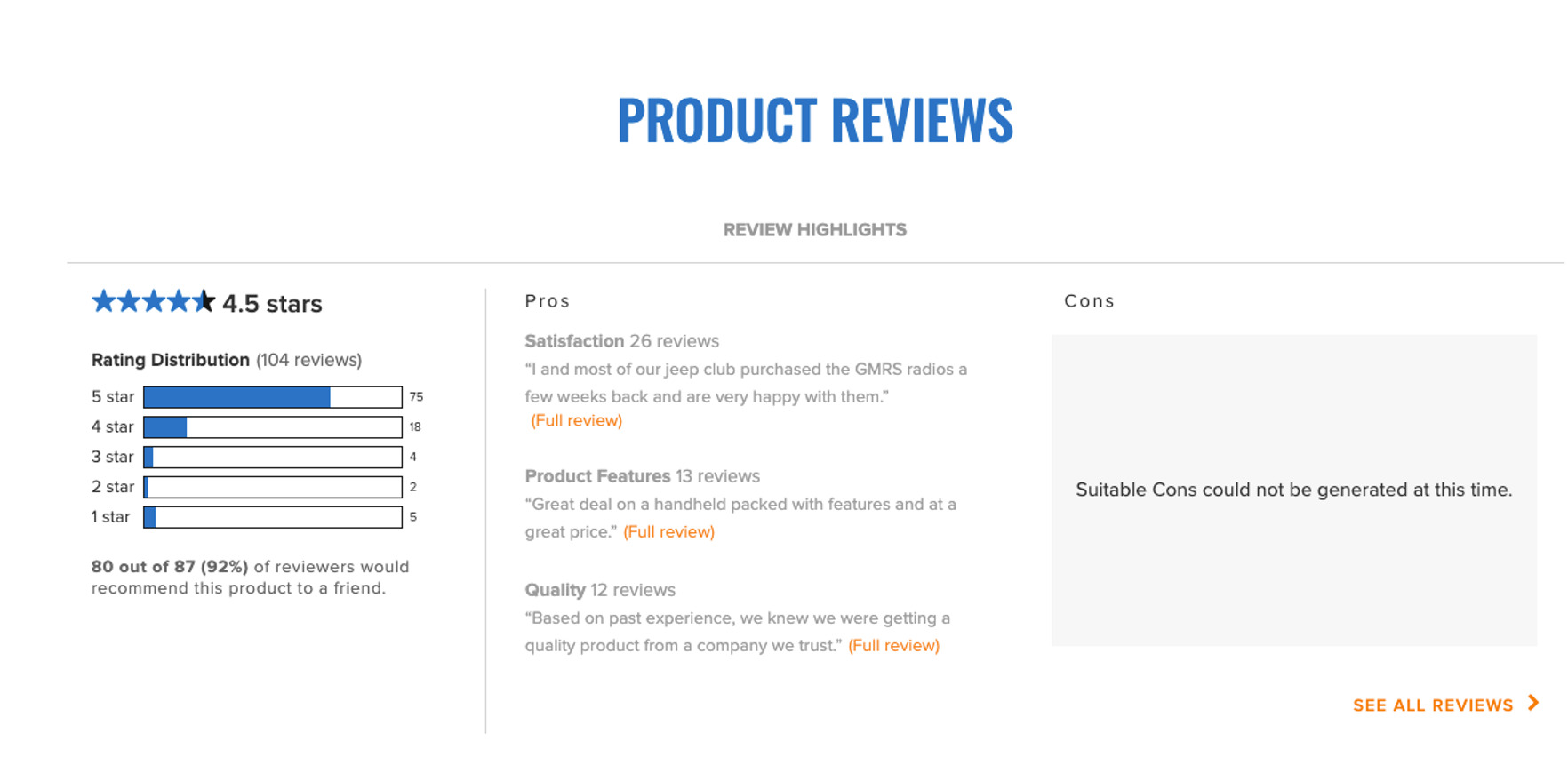Click the Product Features pros heading

597,476
